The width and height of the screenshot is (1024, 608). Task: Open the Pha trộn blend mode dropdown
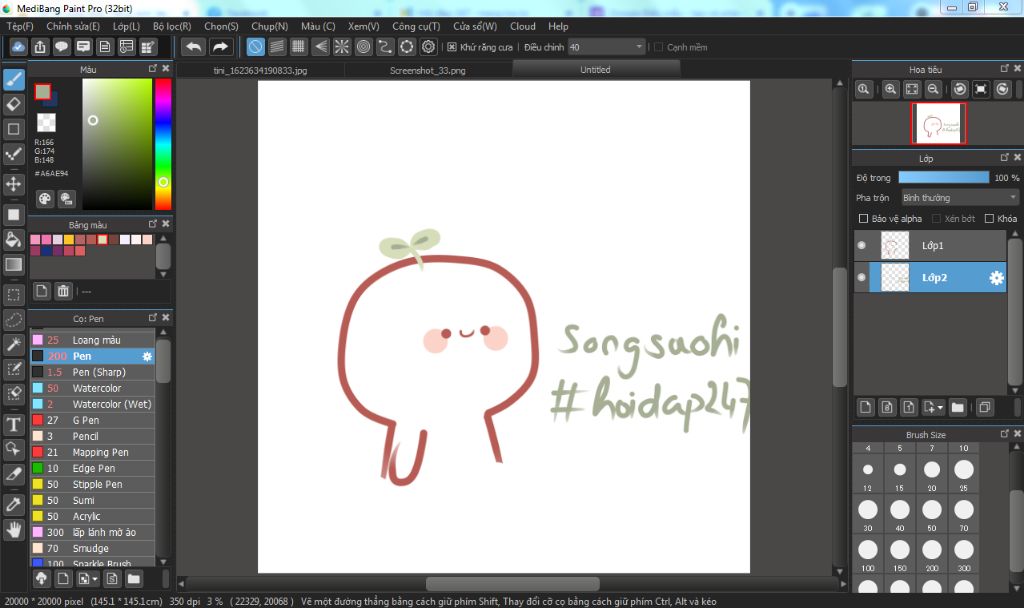click(959, 198)
